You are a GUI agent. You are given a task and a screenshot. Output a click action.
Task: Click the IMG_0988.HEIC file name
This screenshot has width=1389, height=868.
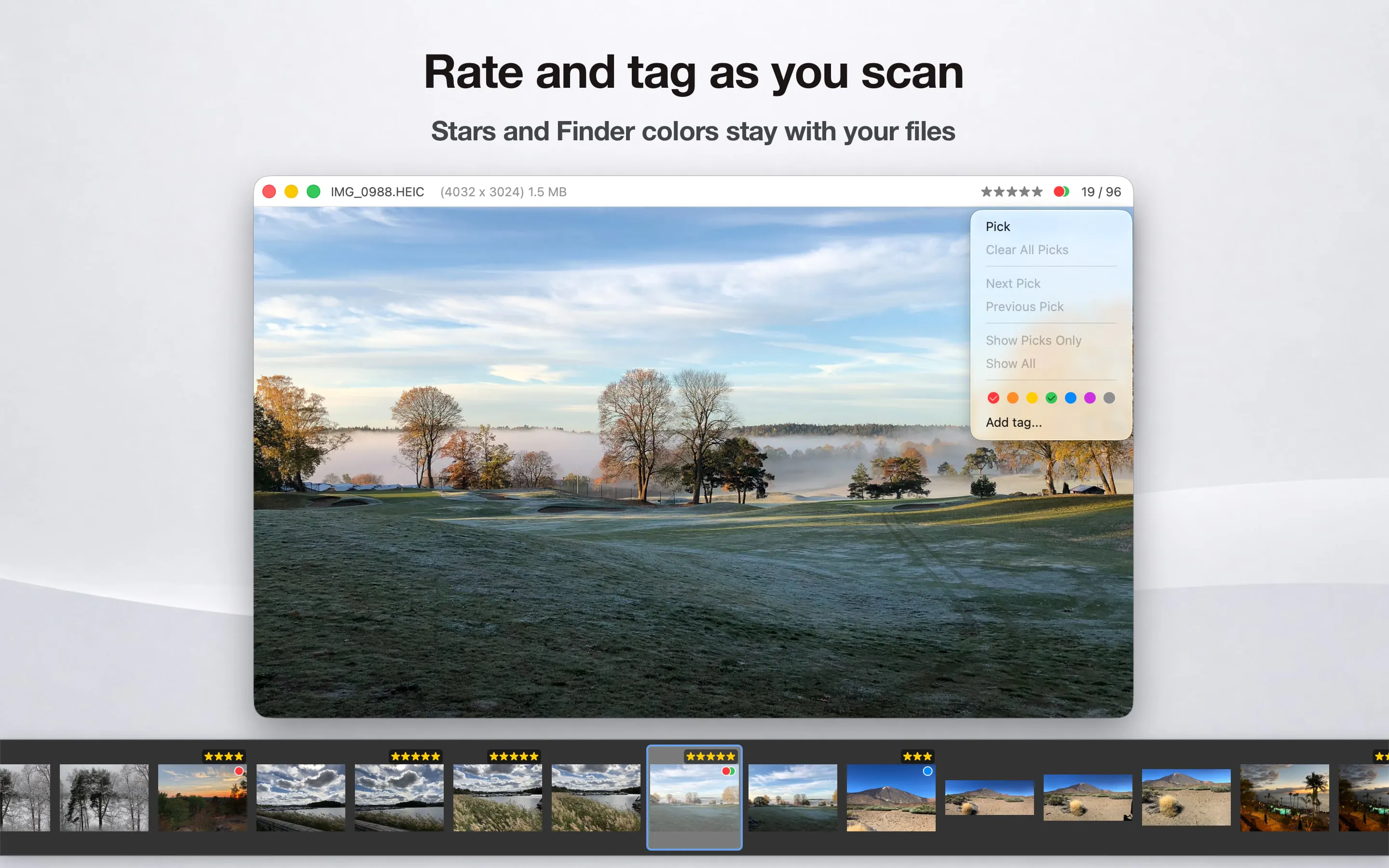coord(377,192)
